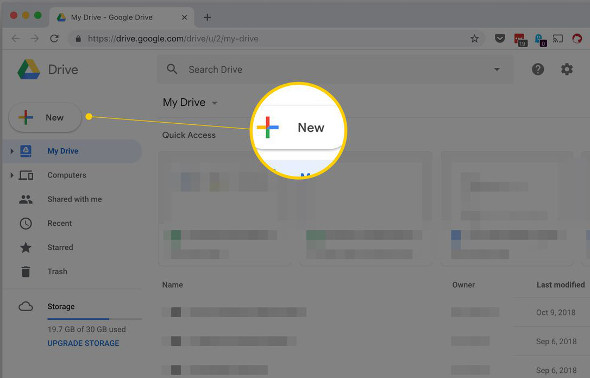Open a new browser tab with plus
The image size is (590, 378).
point(207,17)
